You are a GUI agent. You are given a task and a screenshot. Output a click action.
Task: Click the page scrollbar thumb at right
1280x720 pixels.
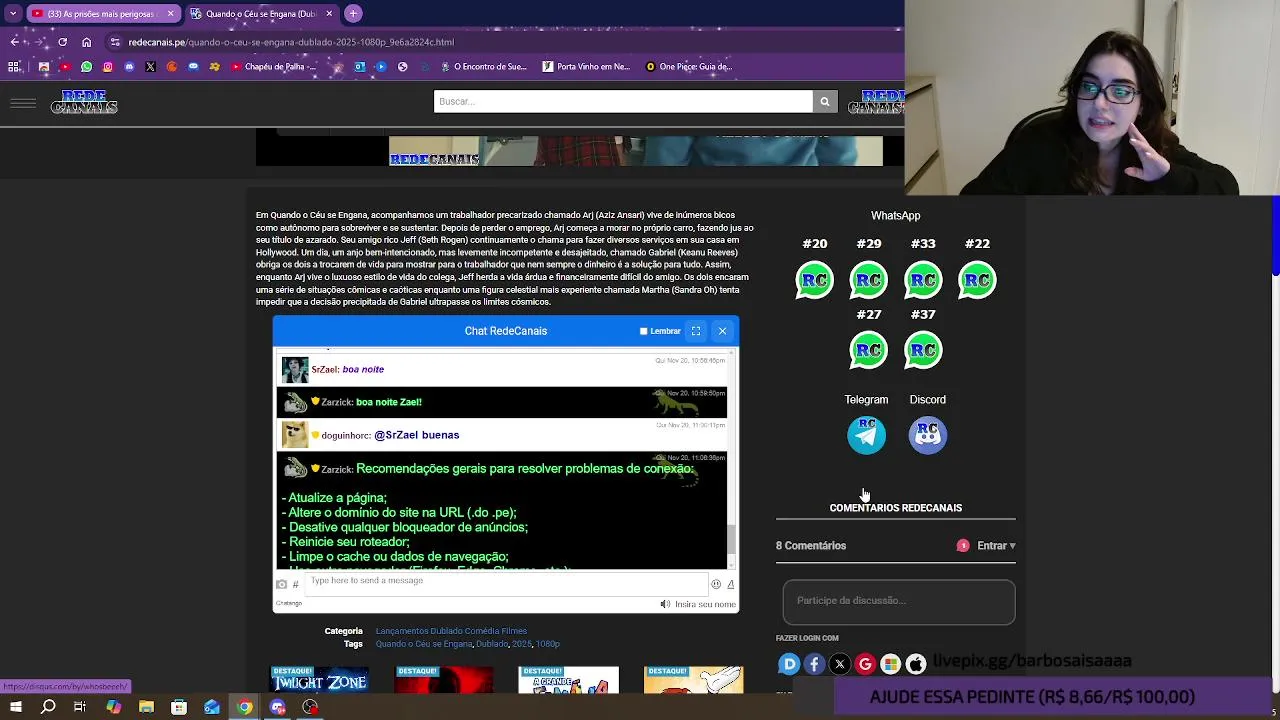[1275, 237]
